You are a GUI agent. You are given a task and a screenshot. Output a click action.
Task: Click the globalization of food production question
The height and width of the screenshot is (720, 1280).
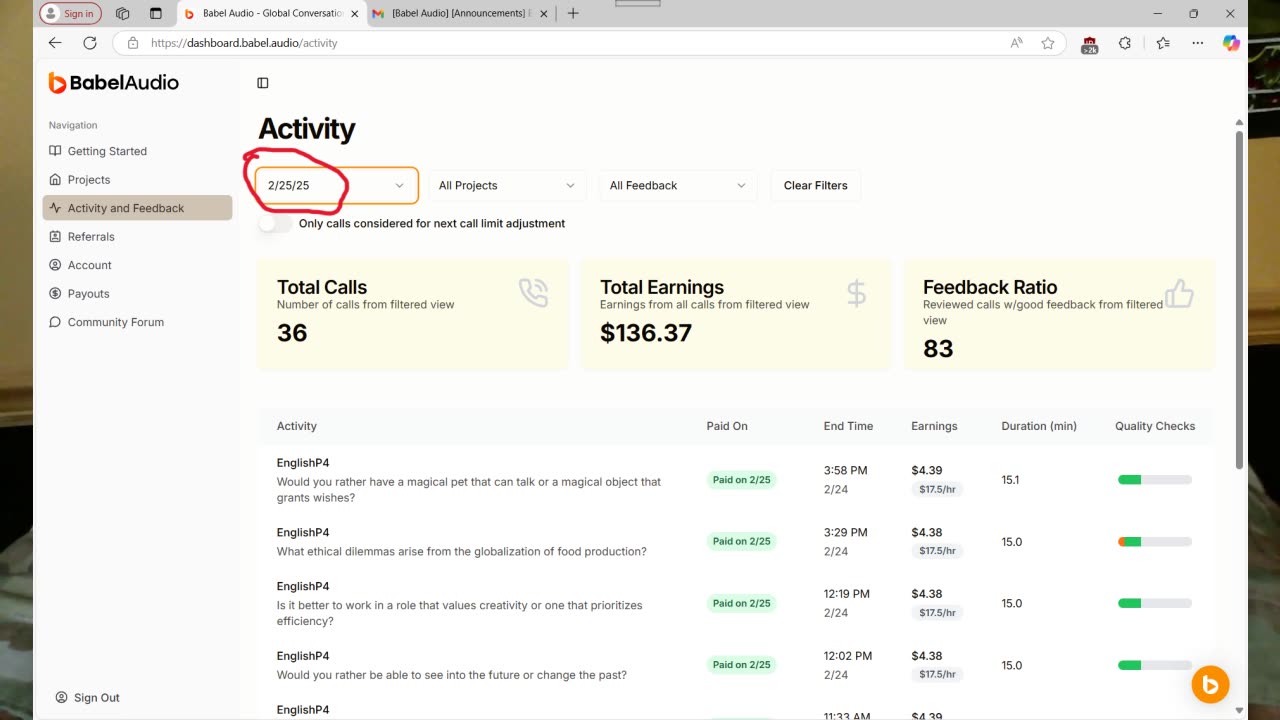[x=462, y=551]
